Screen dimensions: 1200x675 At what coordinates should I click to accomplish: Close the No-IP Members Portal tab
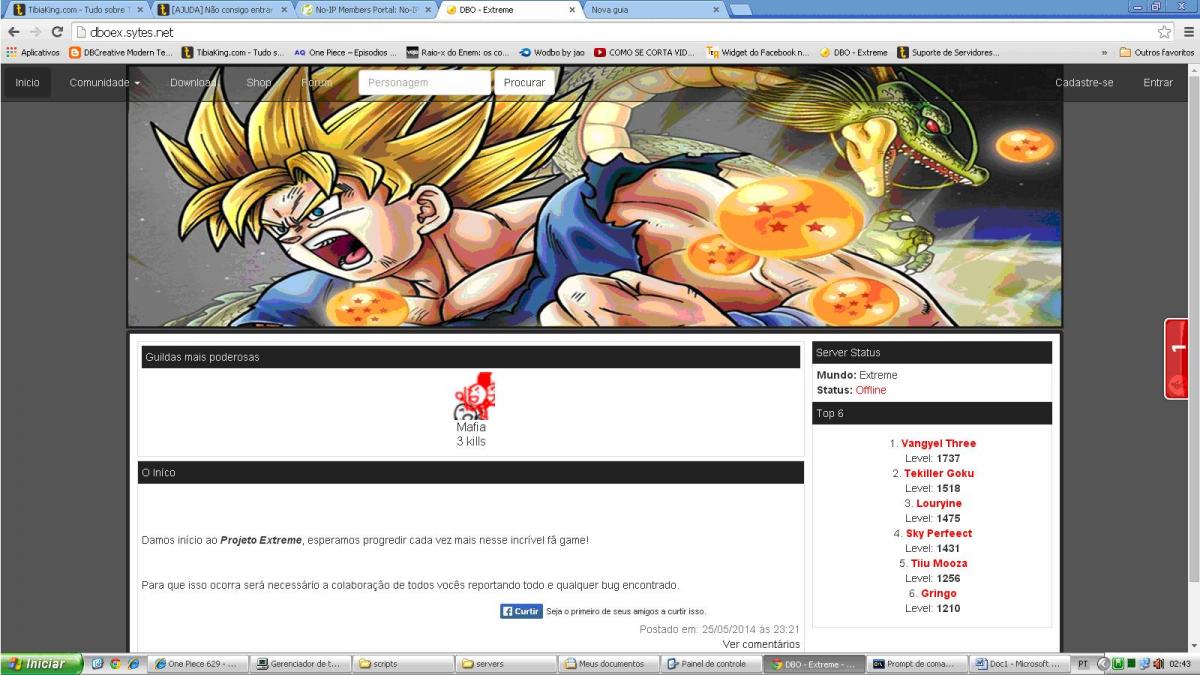[428, 10]
